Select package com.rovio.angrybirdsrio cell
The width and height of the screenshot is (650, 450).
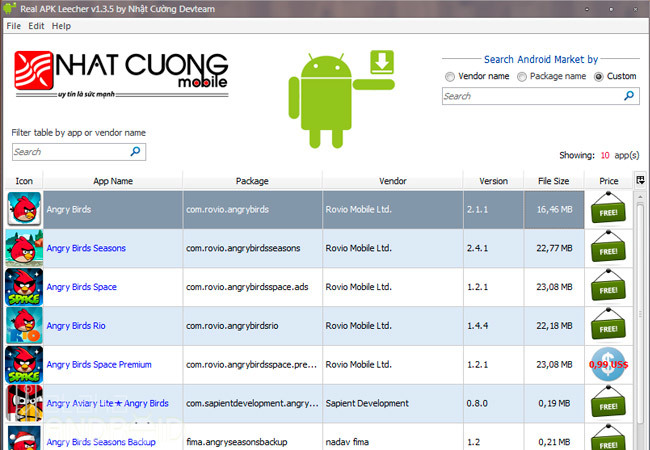tap(252, 326)
